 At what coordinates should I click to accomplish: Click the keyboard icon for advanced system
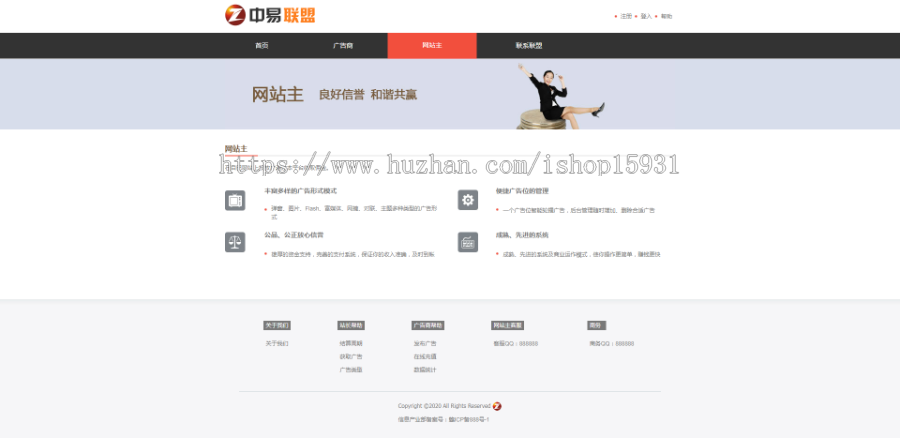tap(468, 242)
